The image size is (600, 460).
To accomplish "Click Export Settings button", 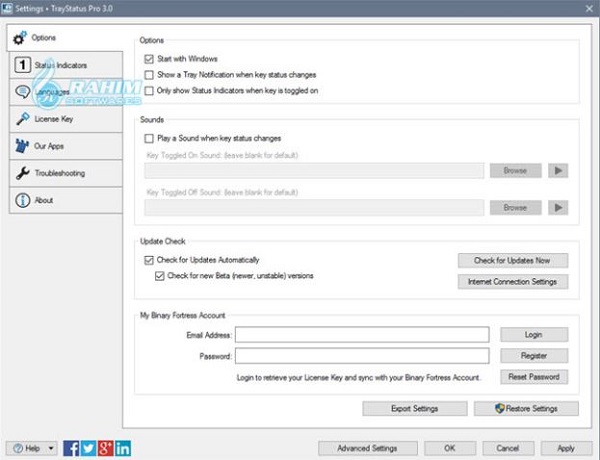I will coord(415,408).
